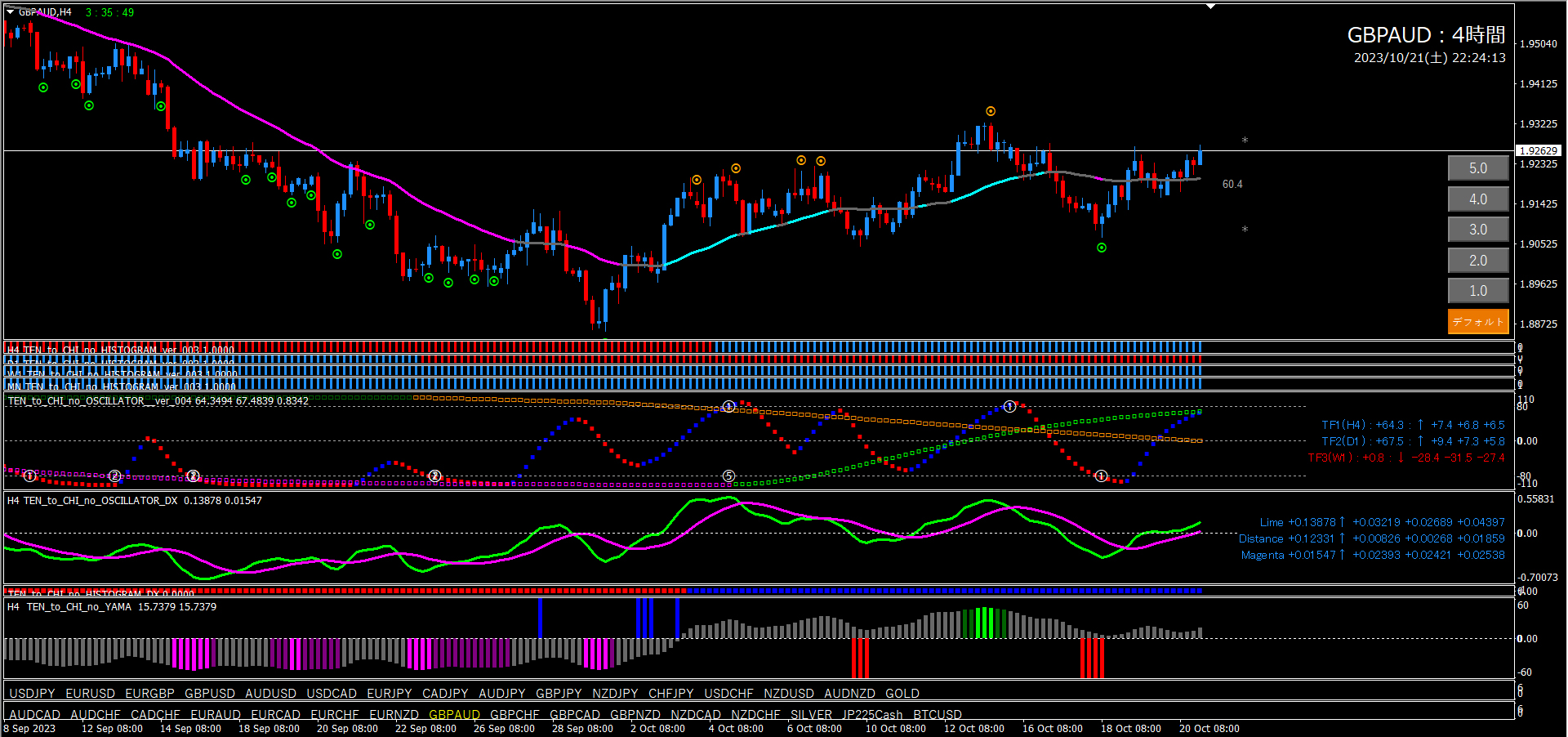Viewport: 1568px width, 737px height.
Task: Click the TF2(D1) readout line
Action: 1413,441
